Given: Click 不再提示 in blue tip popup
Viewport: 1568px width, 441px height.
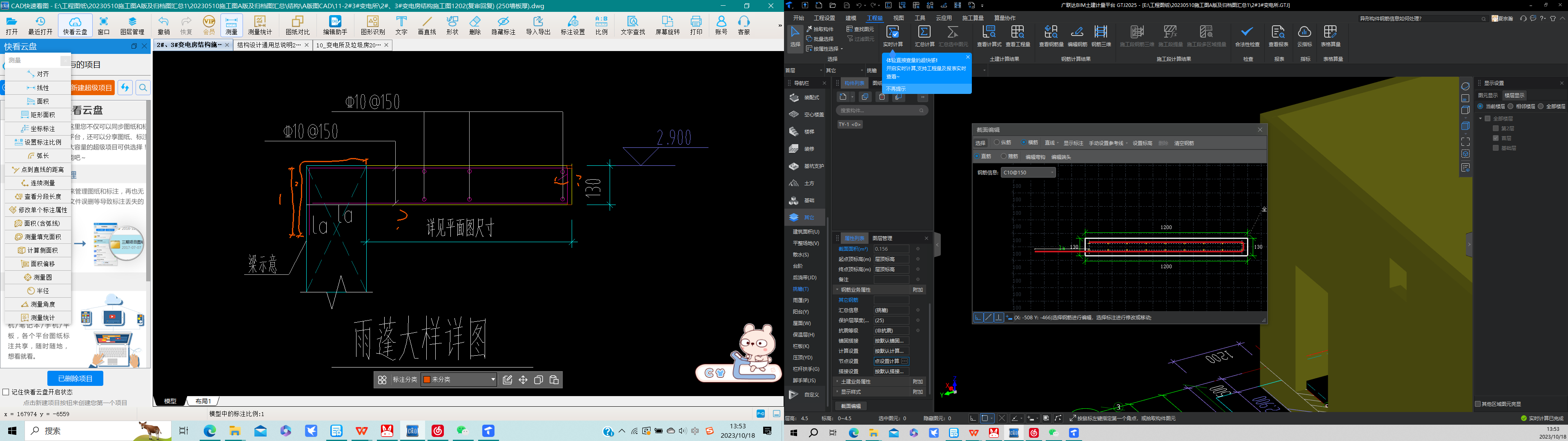Looking at the screenshot, I should [x=895, y=89].
